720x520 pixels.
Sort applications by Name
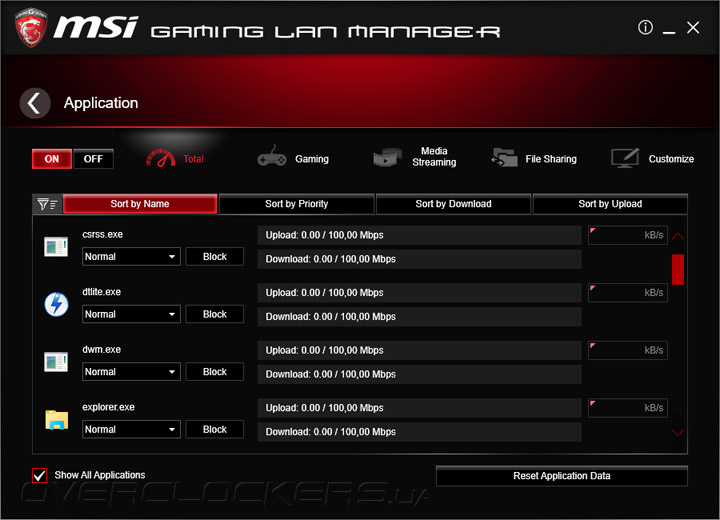click(x=140, y=204)
